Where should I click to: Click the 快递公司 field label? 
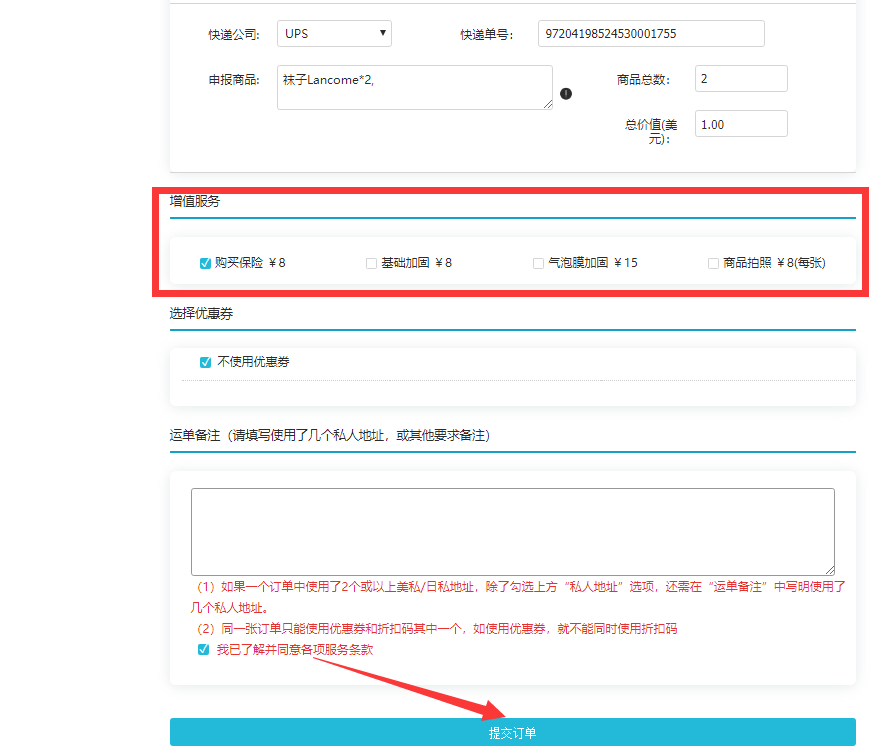click(x=233, y=35)
